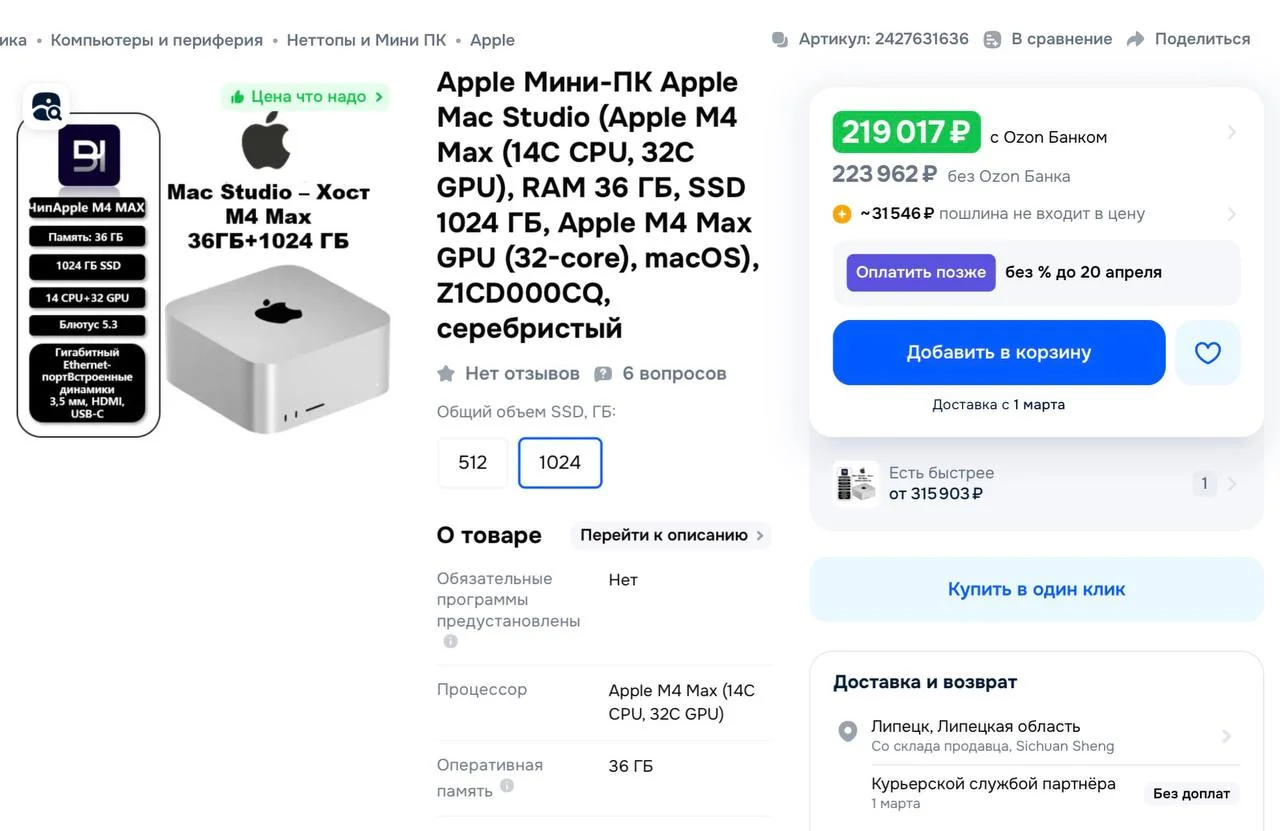Open the Apple breadcrumb category
Screen dimensions: 1280x831
coord(492,40)
